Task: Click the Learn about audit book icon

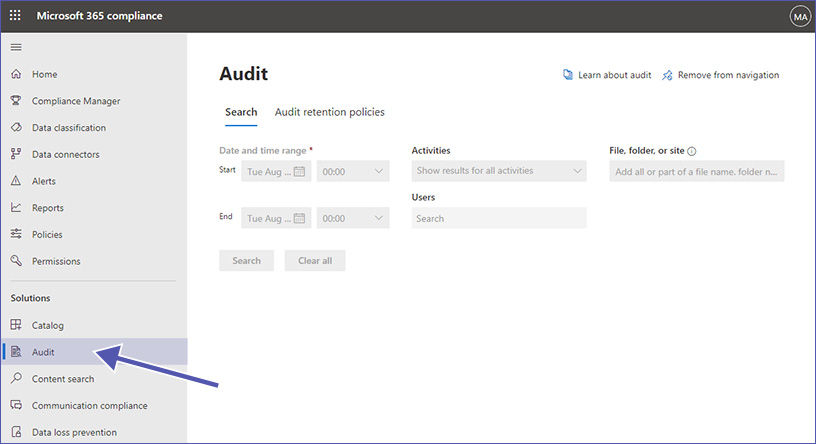Action: pyautogui.click(x=568, y=75)
